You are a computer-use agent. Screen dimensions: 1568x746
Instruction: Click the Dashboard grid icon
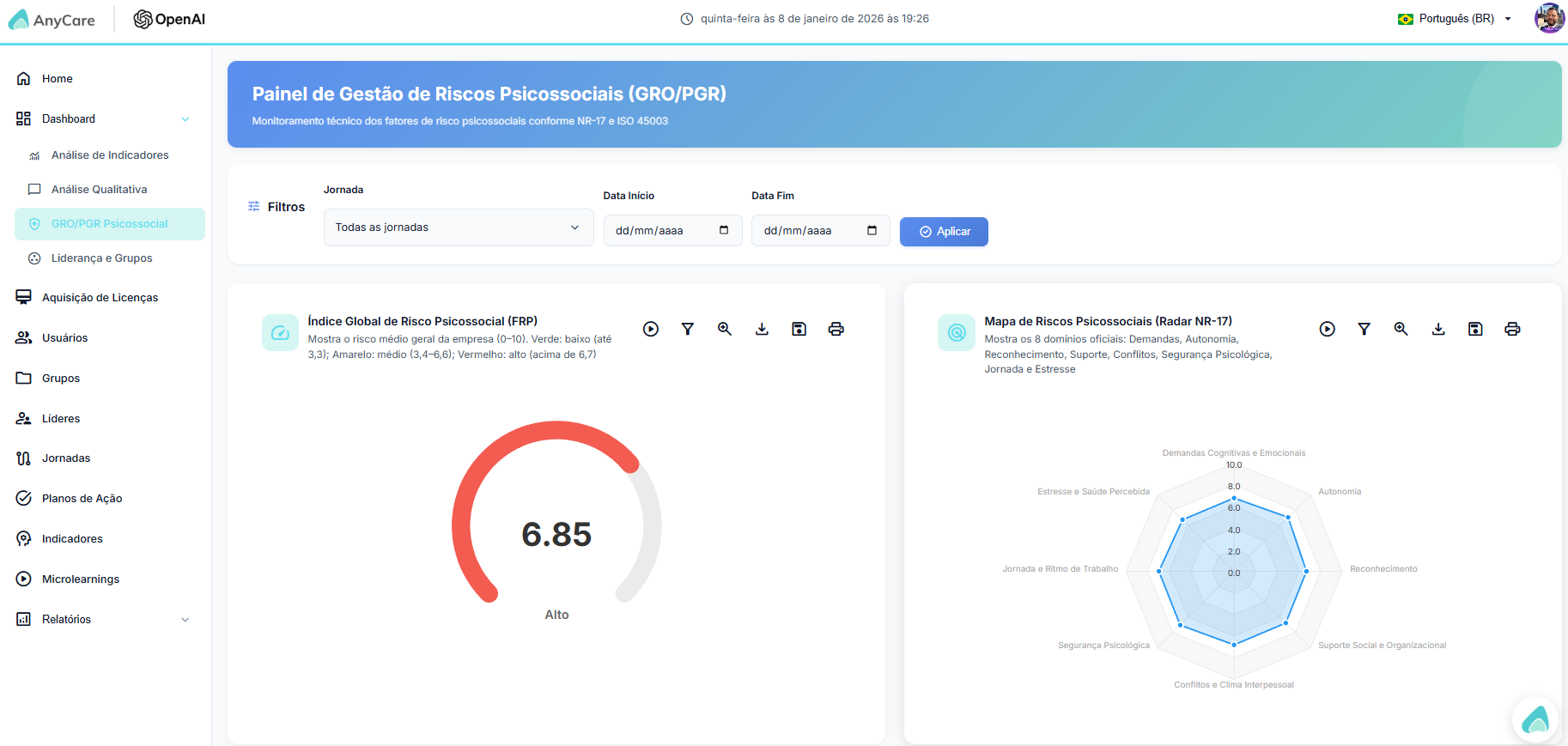(x=24, y=118)
